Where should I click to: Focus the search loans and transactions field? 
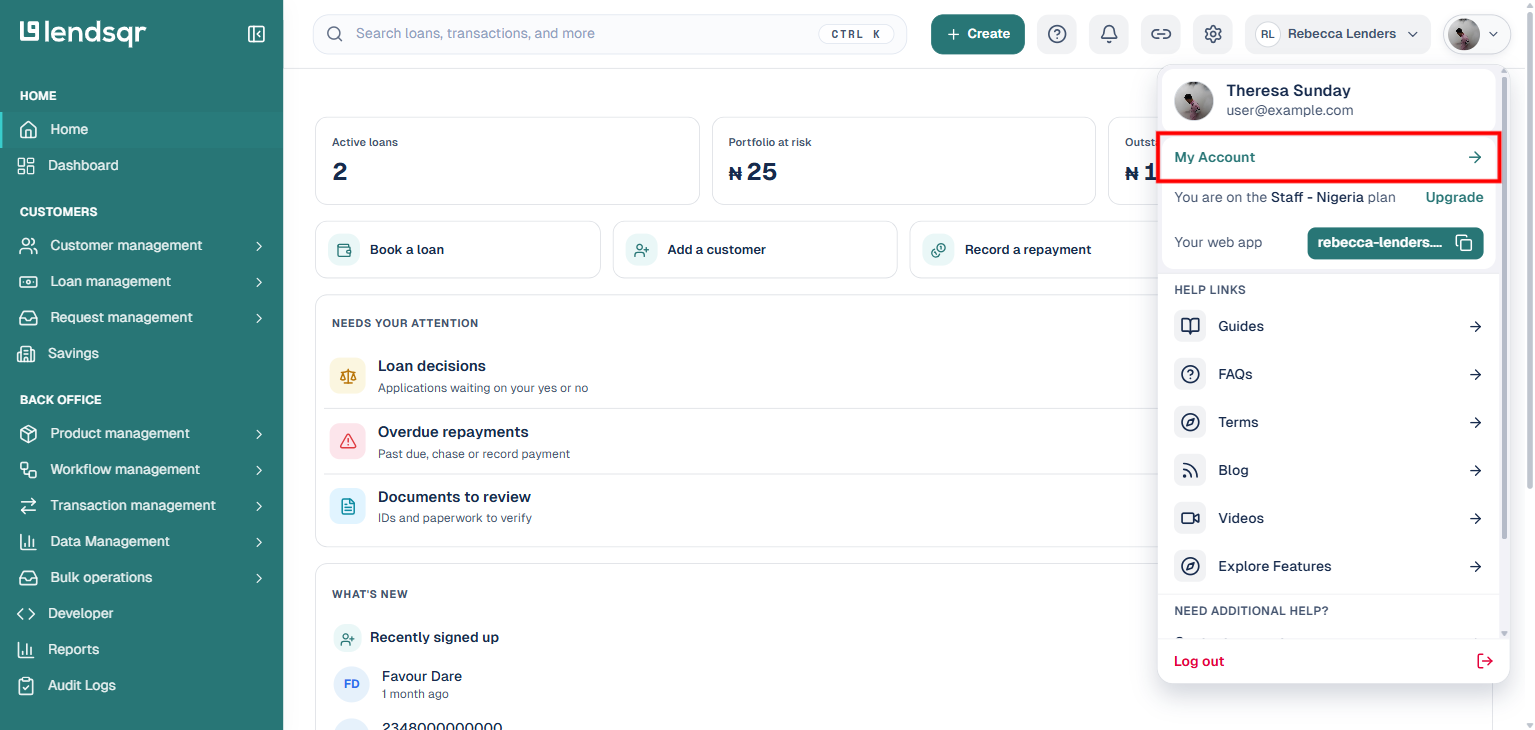point(610,34)
